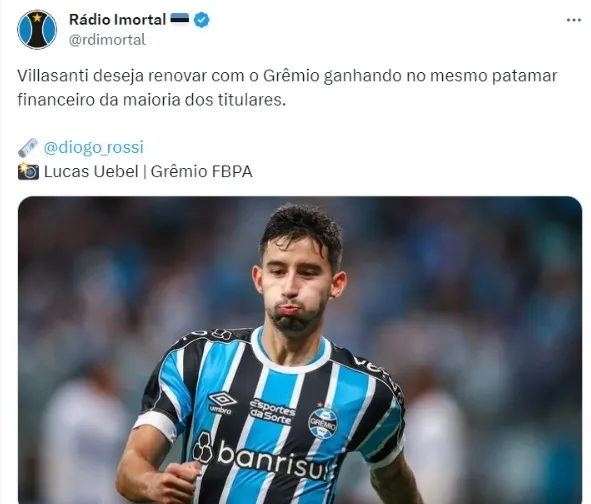Open the three-dot more options menu
This screenshot has width=591, height=504.
(x=574, y=20)
